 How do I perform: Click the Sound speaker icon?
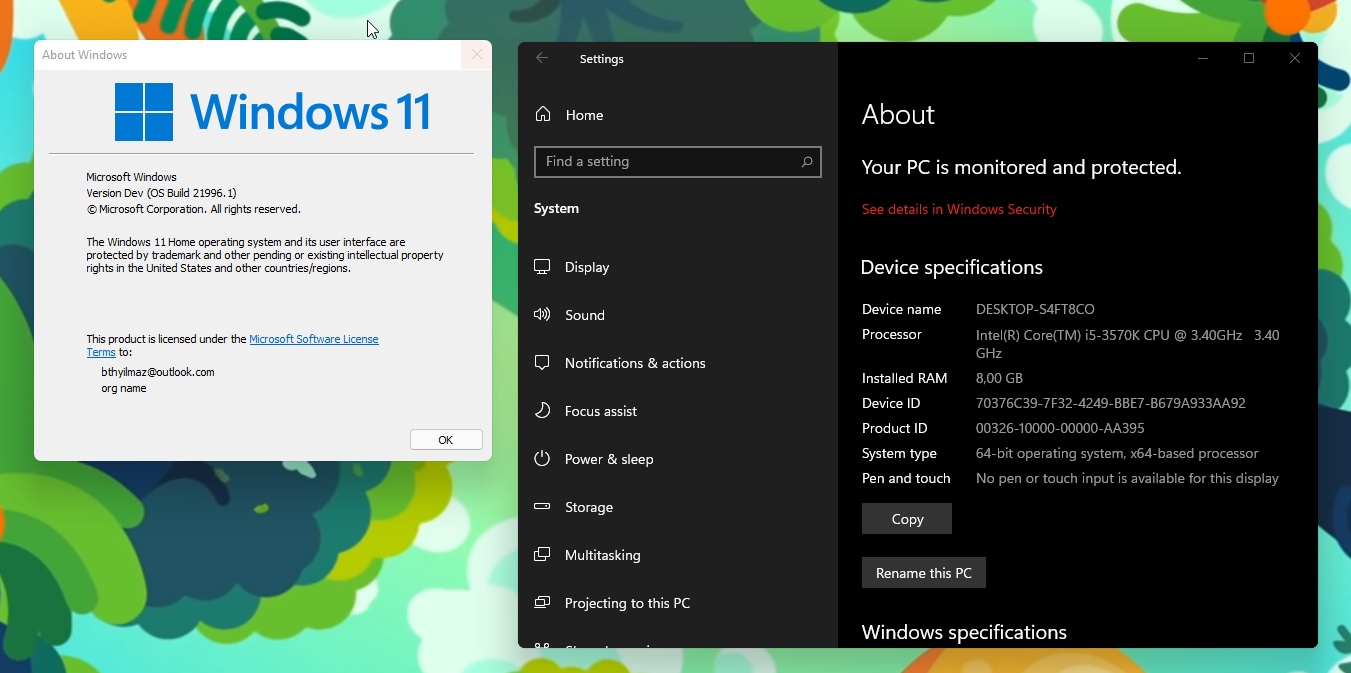[x=542, y=315]
